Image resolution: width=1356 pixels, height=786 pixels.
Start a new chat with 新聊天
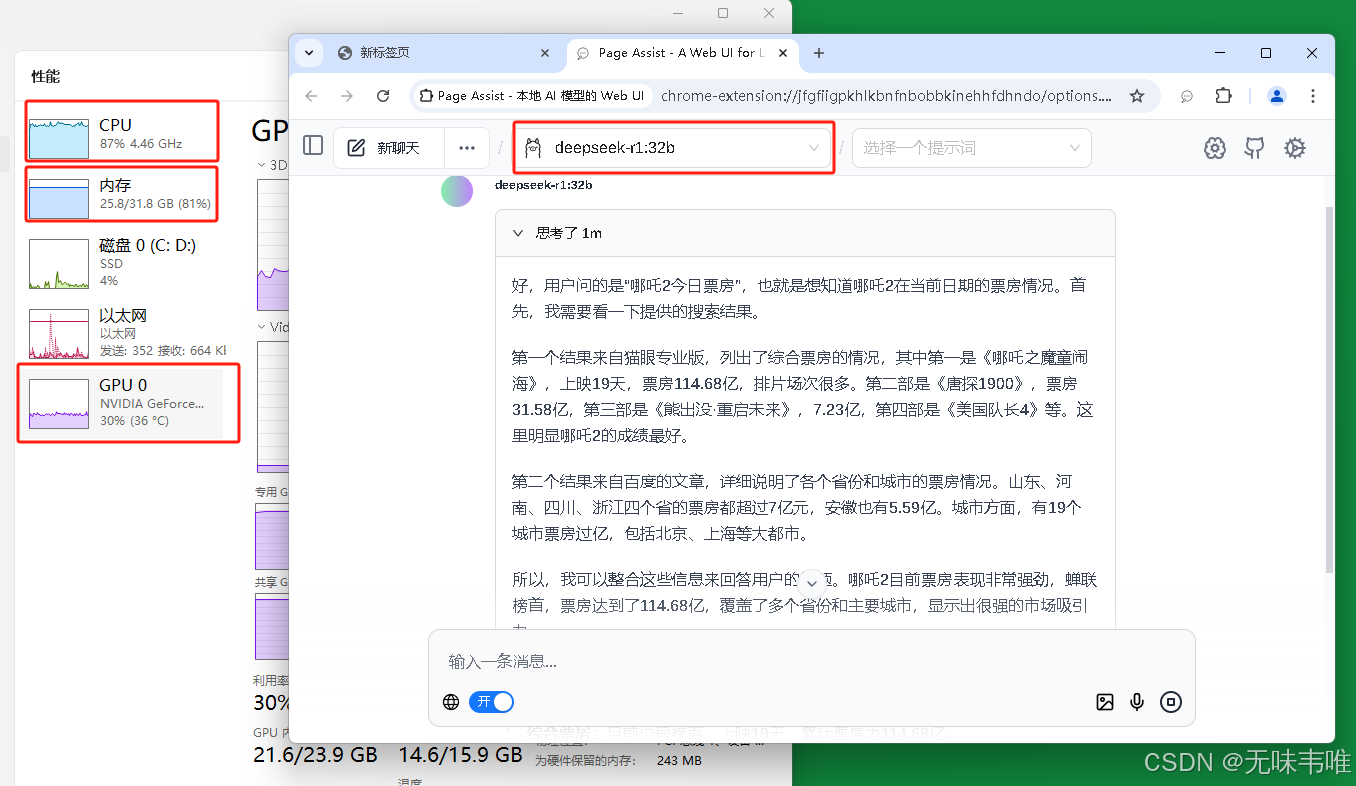click(388, 148)
